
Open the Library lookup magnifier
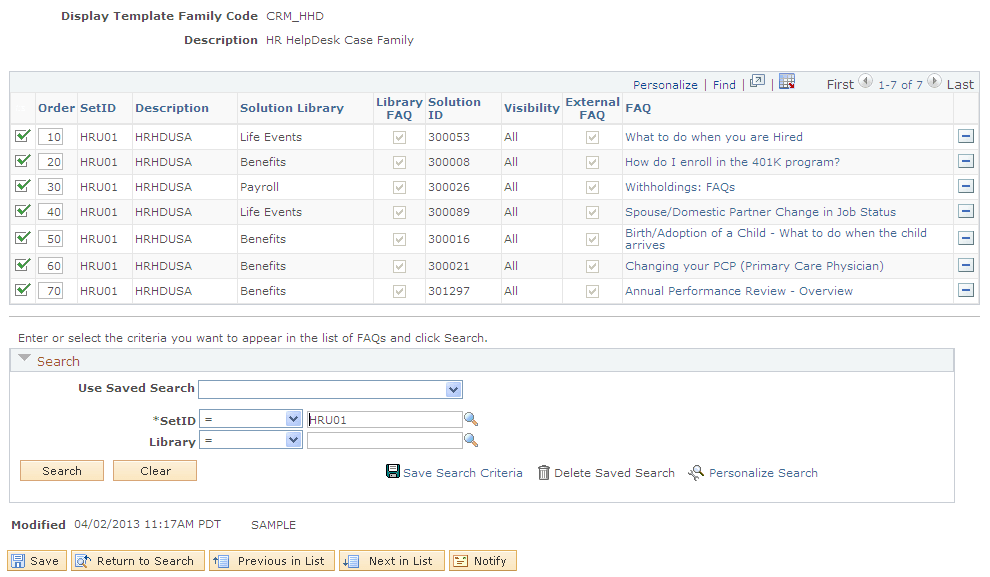(470, 439)
